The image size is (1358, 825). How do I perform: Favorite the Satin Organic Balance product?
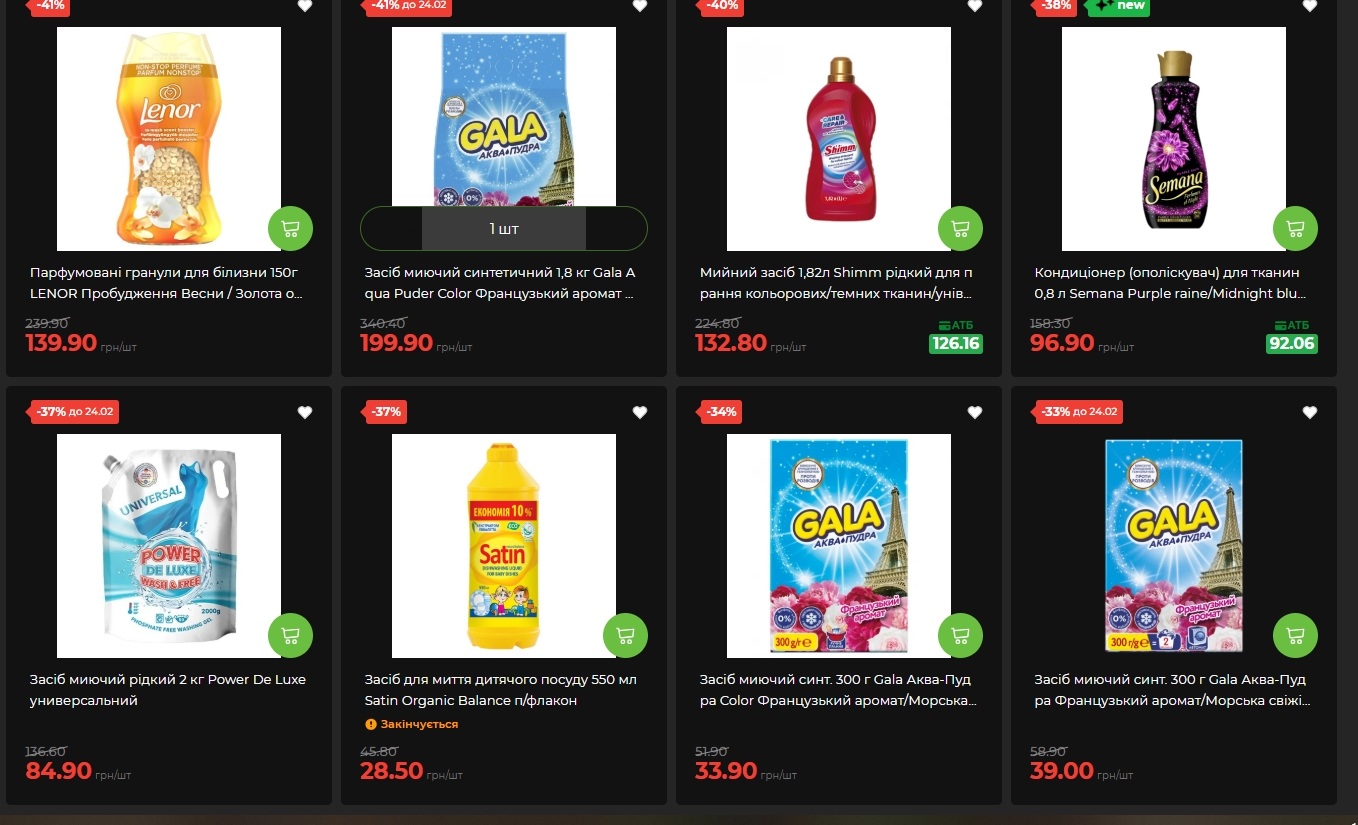tap(640, 412)
